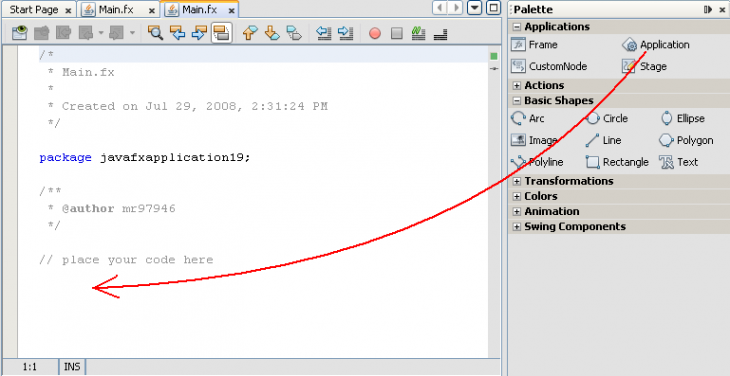
Task: Minimize the Palette panel
Action: [x=708, y=9]
